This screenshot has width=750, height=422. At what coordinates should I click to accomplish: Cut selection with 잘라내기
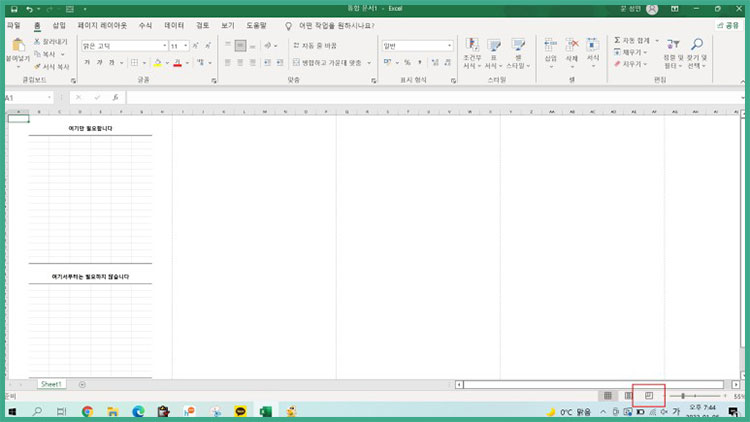tap(51, 42)
